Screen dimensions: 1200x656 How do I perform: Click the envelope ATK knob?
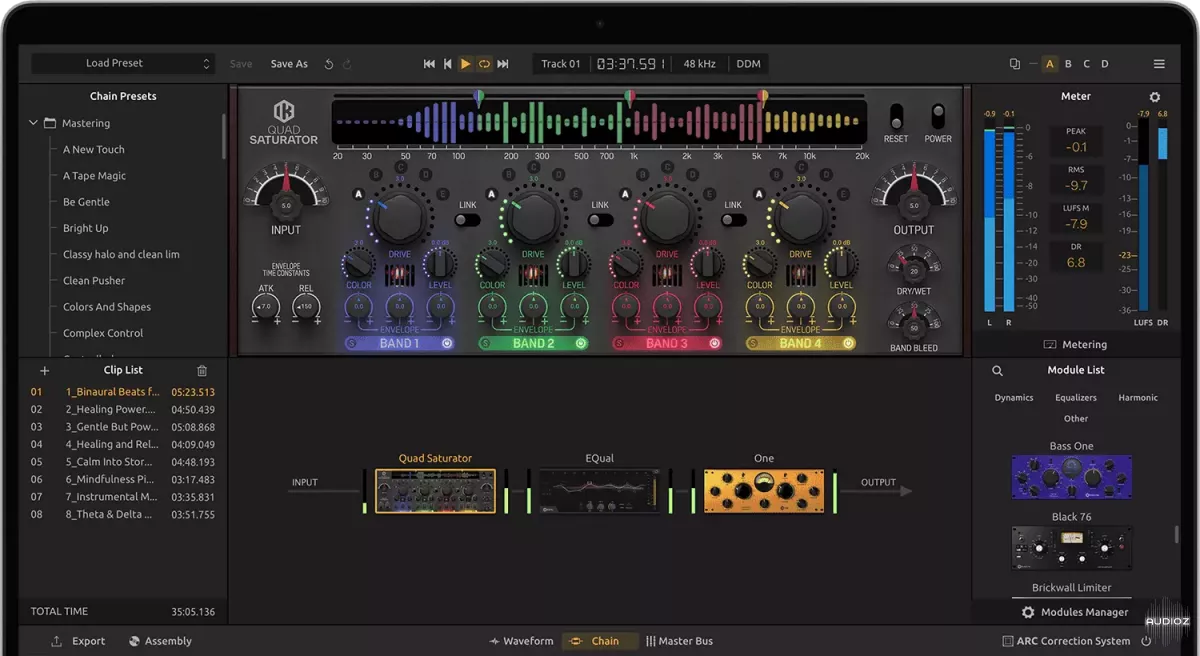tap(266, 305)
